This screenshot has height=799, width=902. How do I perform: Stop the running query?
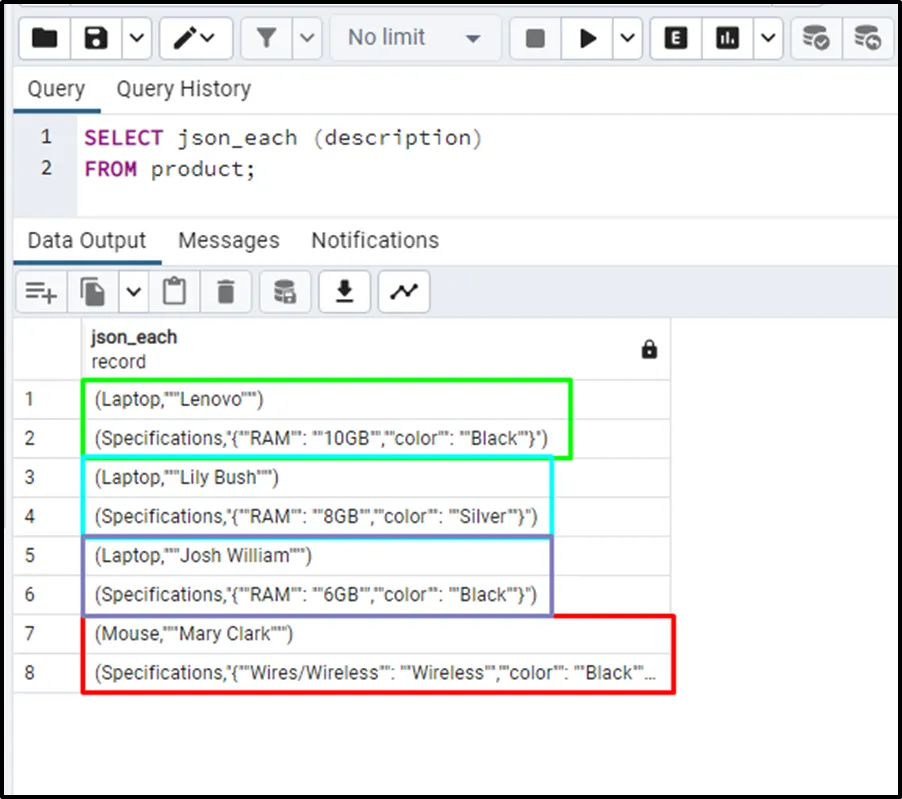535,39
